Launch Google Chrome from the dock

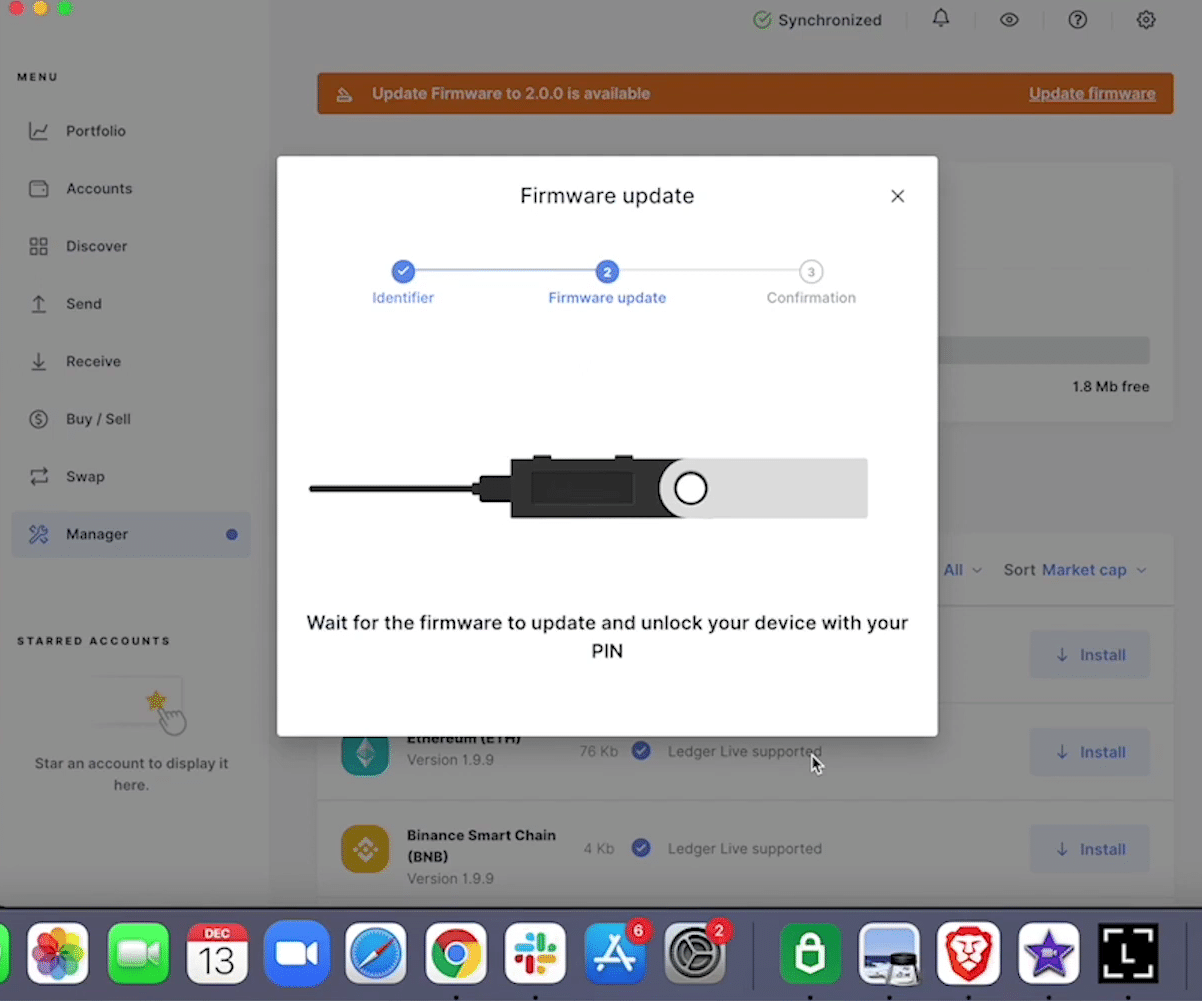point(456,954)
